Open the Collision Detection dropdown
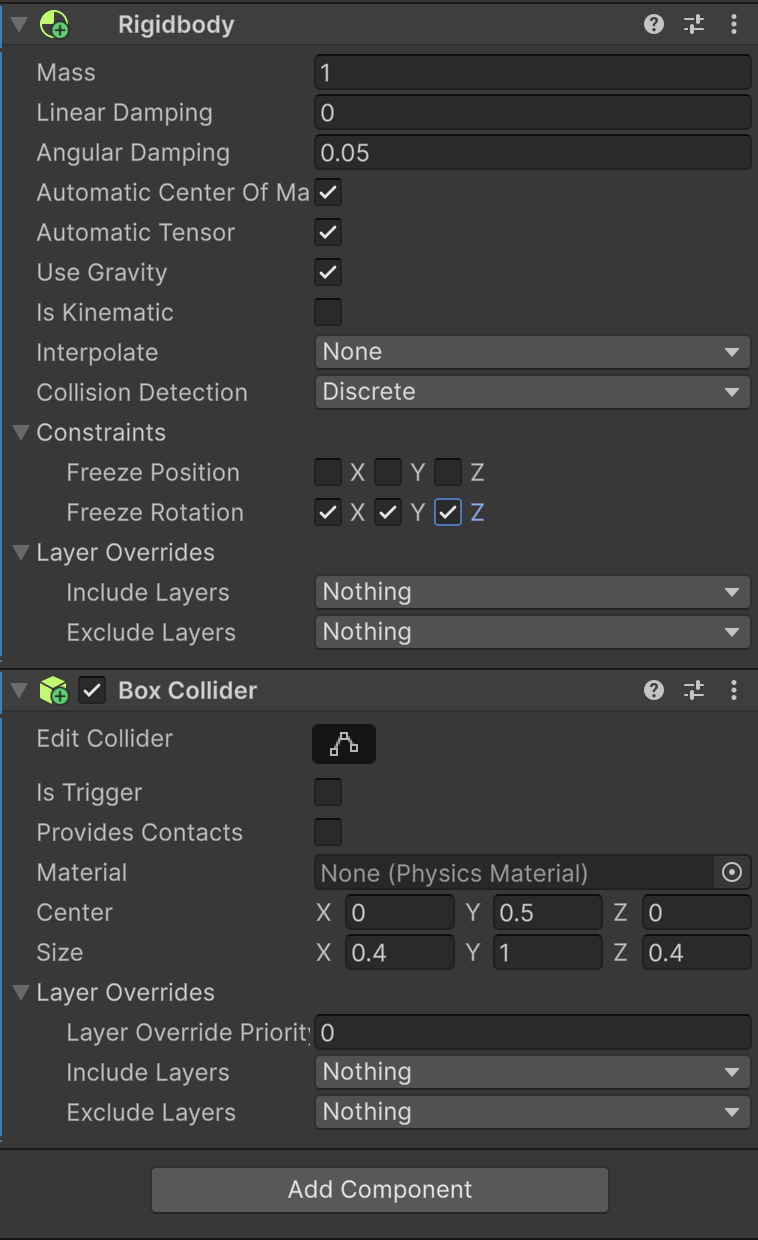Image resolution: width=758 pixels, height=1240 pixels. (x=533, y=392)
